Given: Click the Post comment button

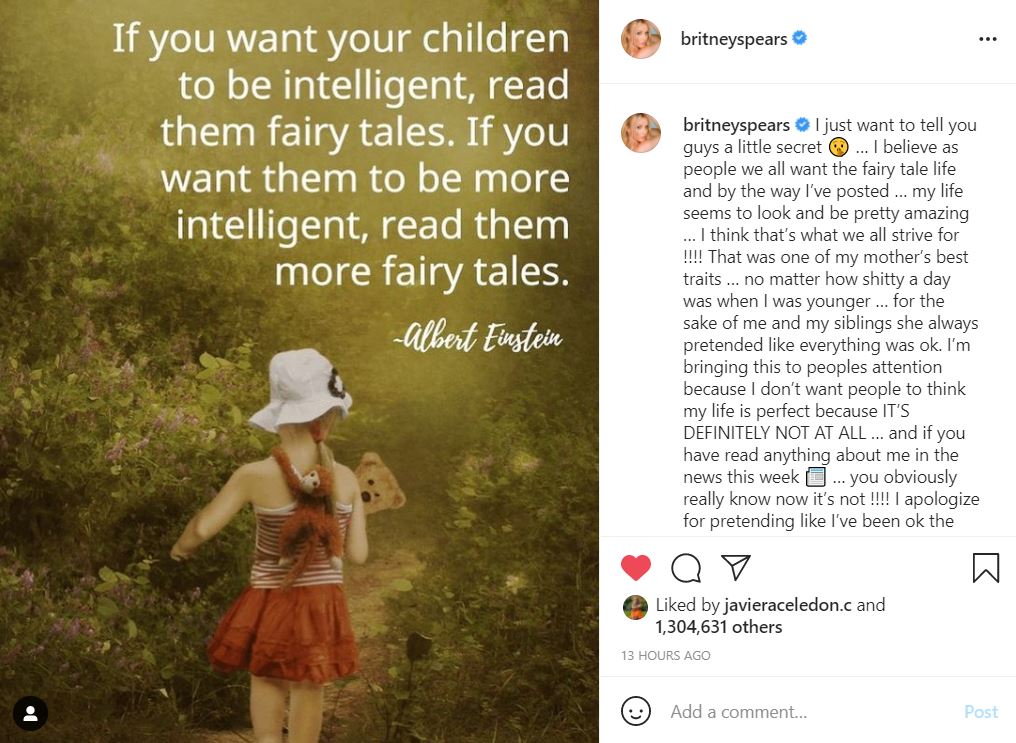Looking at the screenshot, I should click(981, 712).
